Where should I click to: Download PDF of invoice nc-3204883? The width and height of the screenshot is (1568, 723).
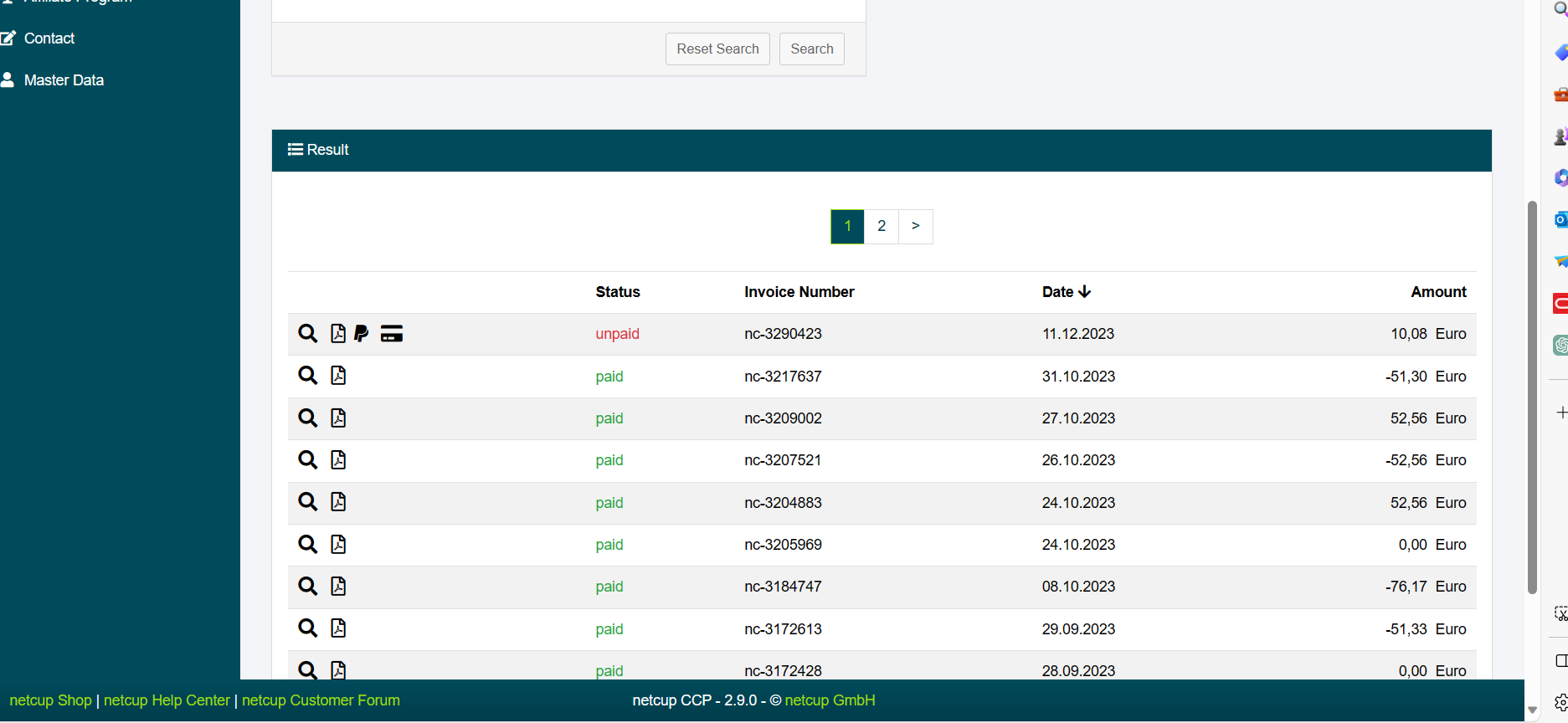click(x=338, y=501)
